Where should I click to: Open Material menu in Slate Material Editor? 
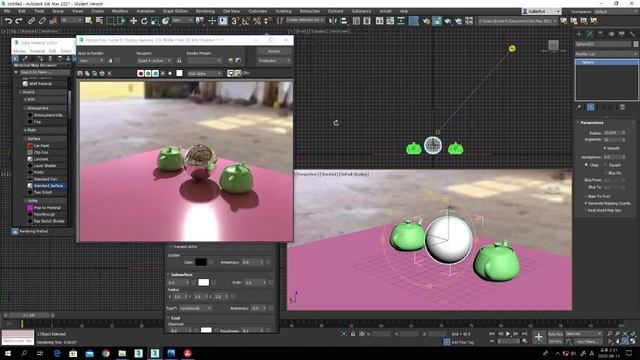[37, 51]
